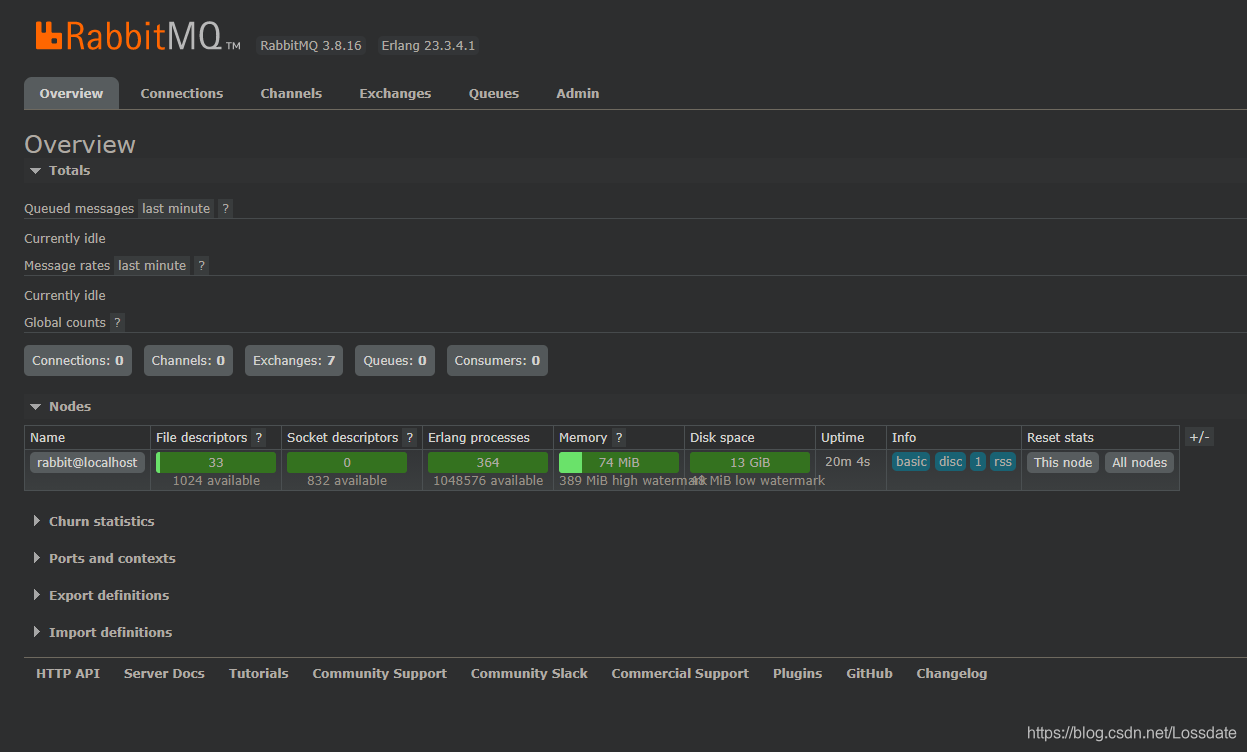Show Socket descriptors help tooltip
Image resolution: width=1247 pixels, height=752 pixels.
coord(409,438)
